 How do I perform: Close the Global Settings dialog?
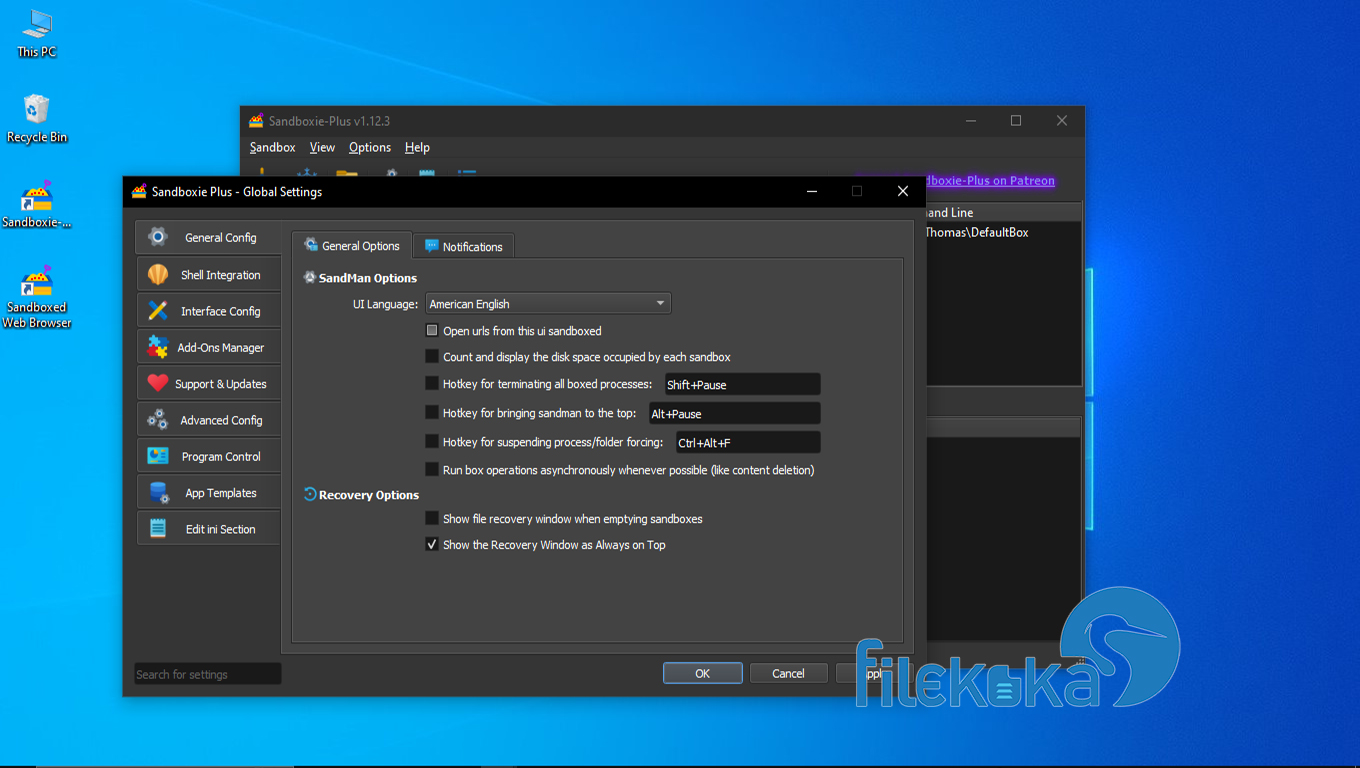pyautogui.click(x=902, y=191)
